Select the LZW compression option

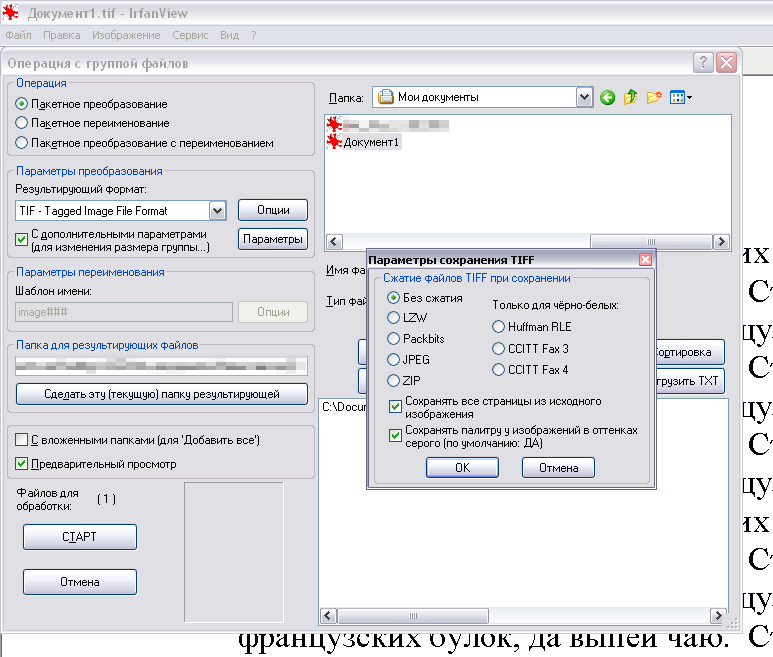(x=394, y=317)
